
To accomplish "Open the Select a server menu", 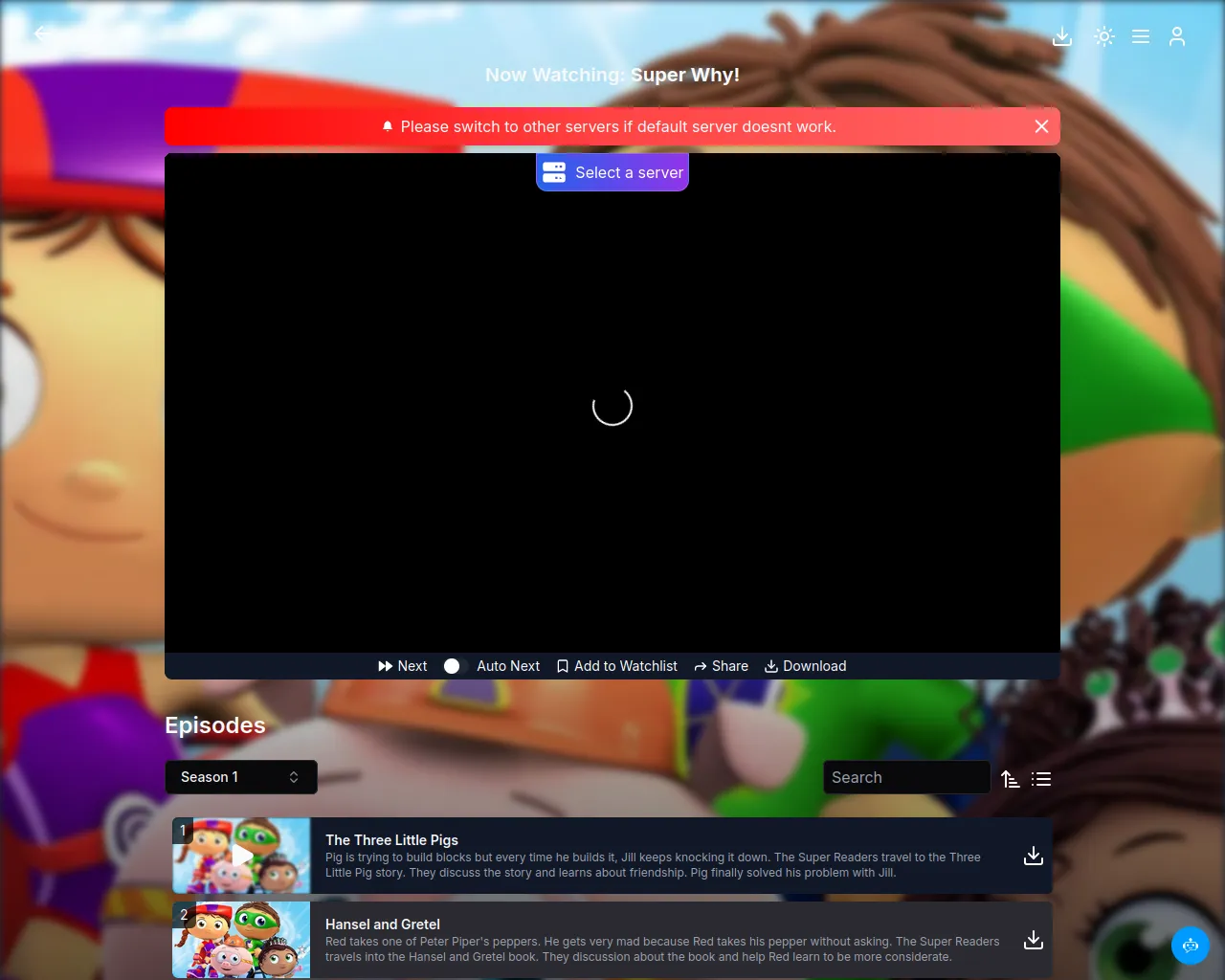I will tap(612, 172).
